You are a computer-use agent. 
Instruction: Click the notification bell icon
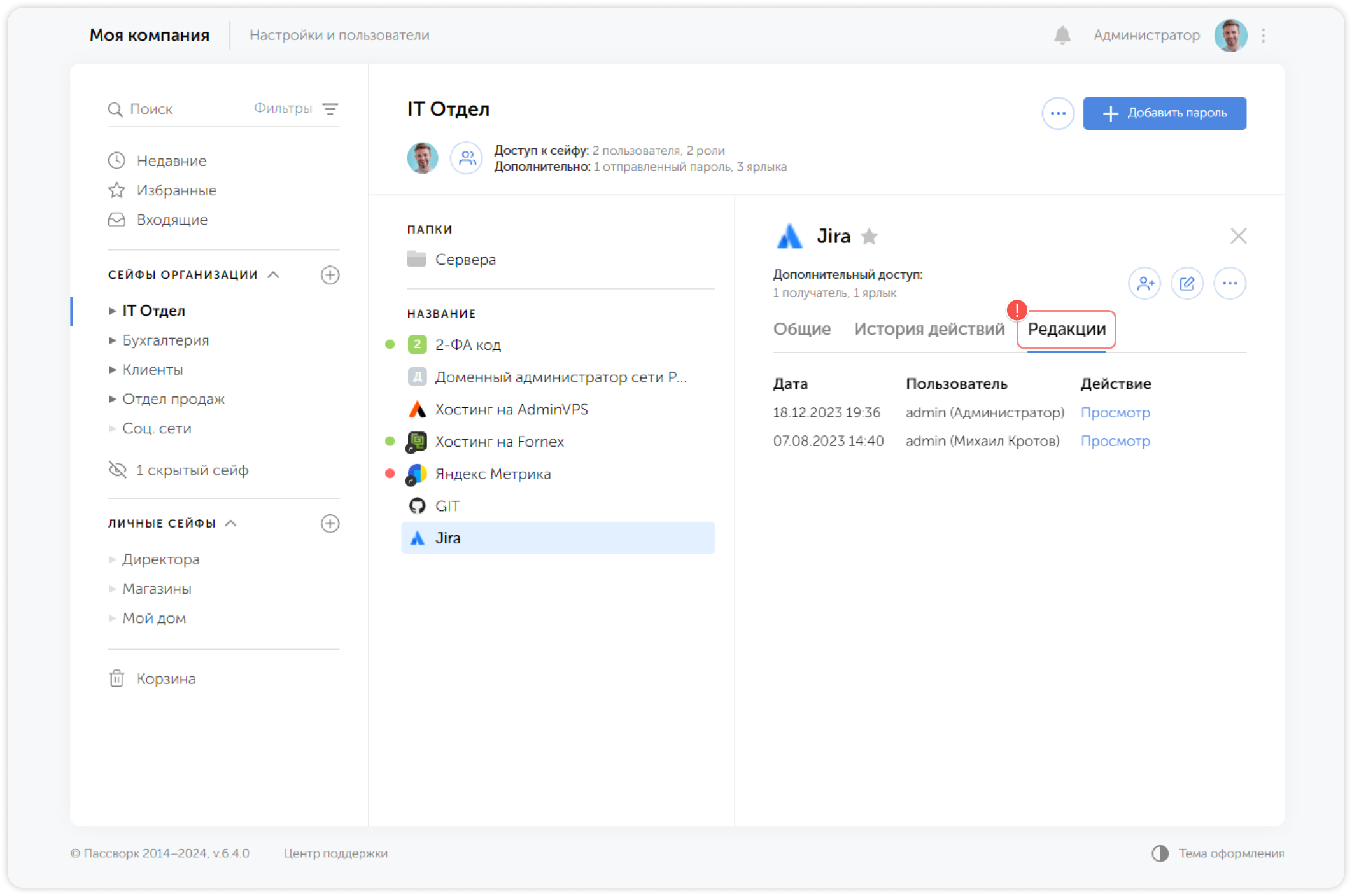(x=1062, y=35)
